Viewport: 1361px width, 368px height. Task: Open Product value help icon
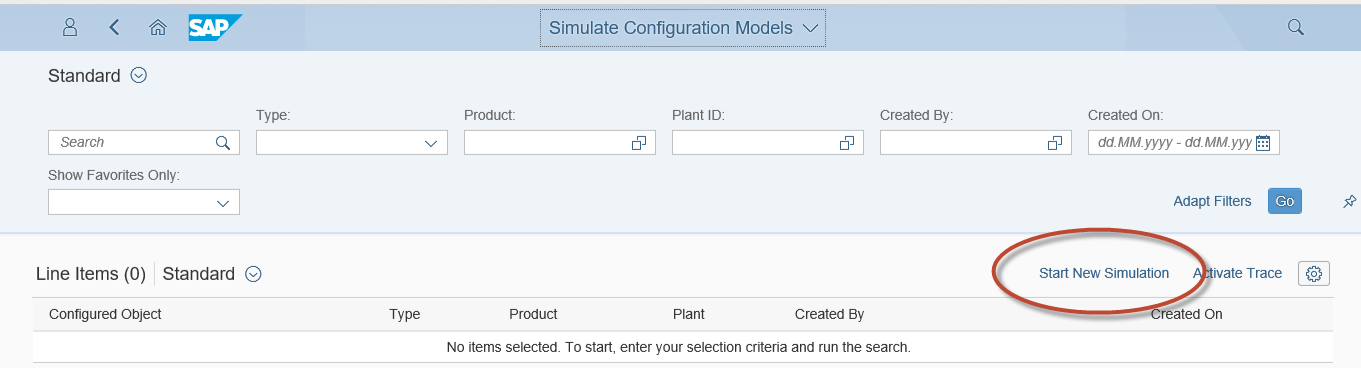tap(639, 143)
